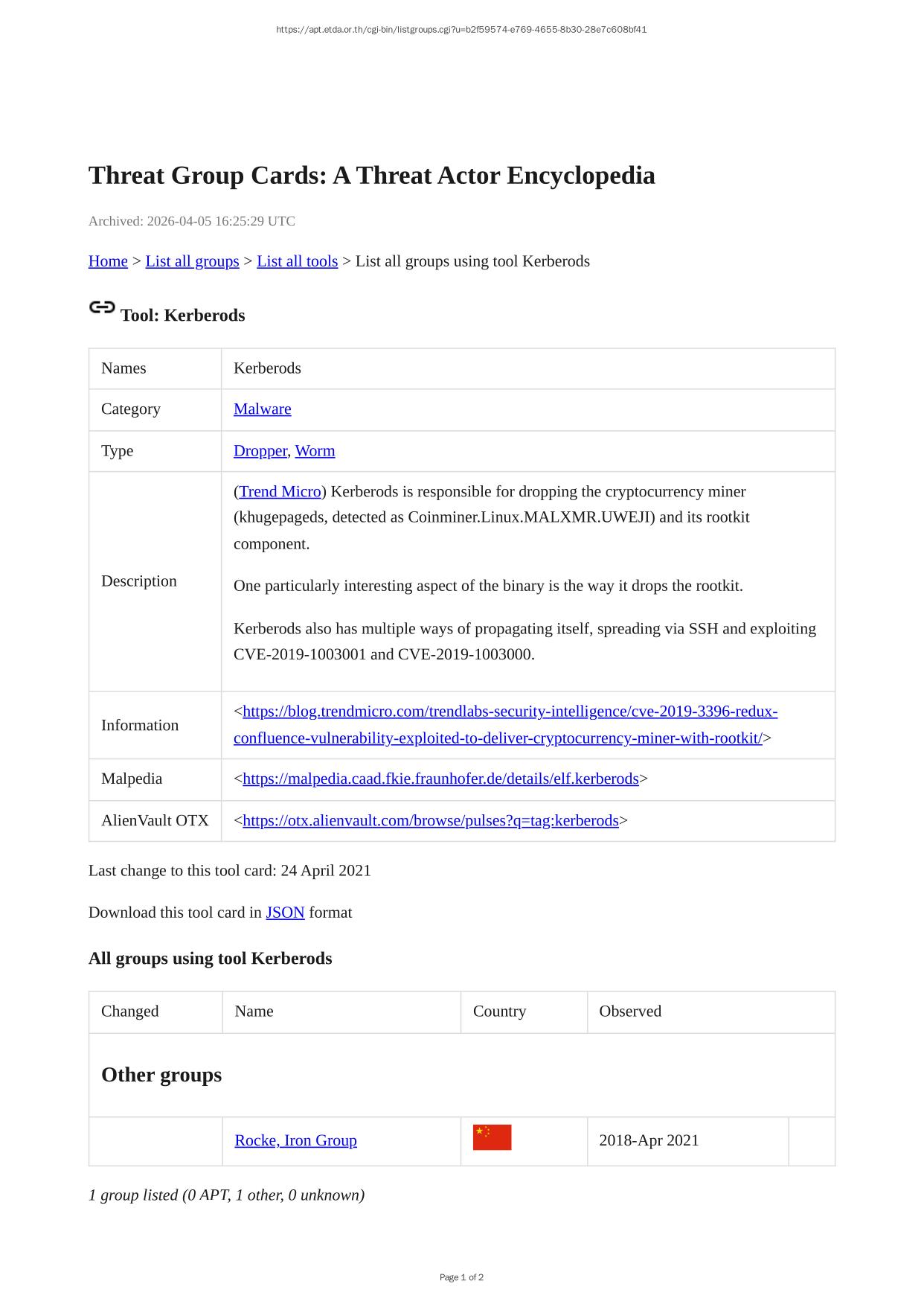The image size is (924, 1307).
Task: Select the Dropper type link
Action: [x=260, y=450]
